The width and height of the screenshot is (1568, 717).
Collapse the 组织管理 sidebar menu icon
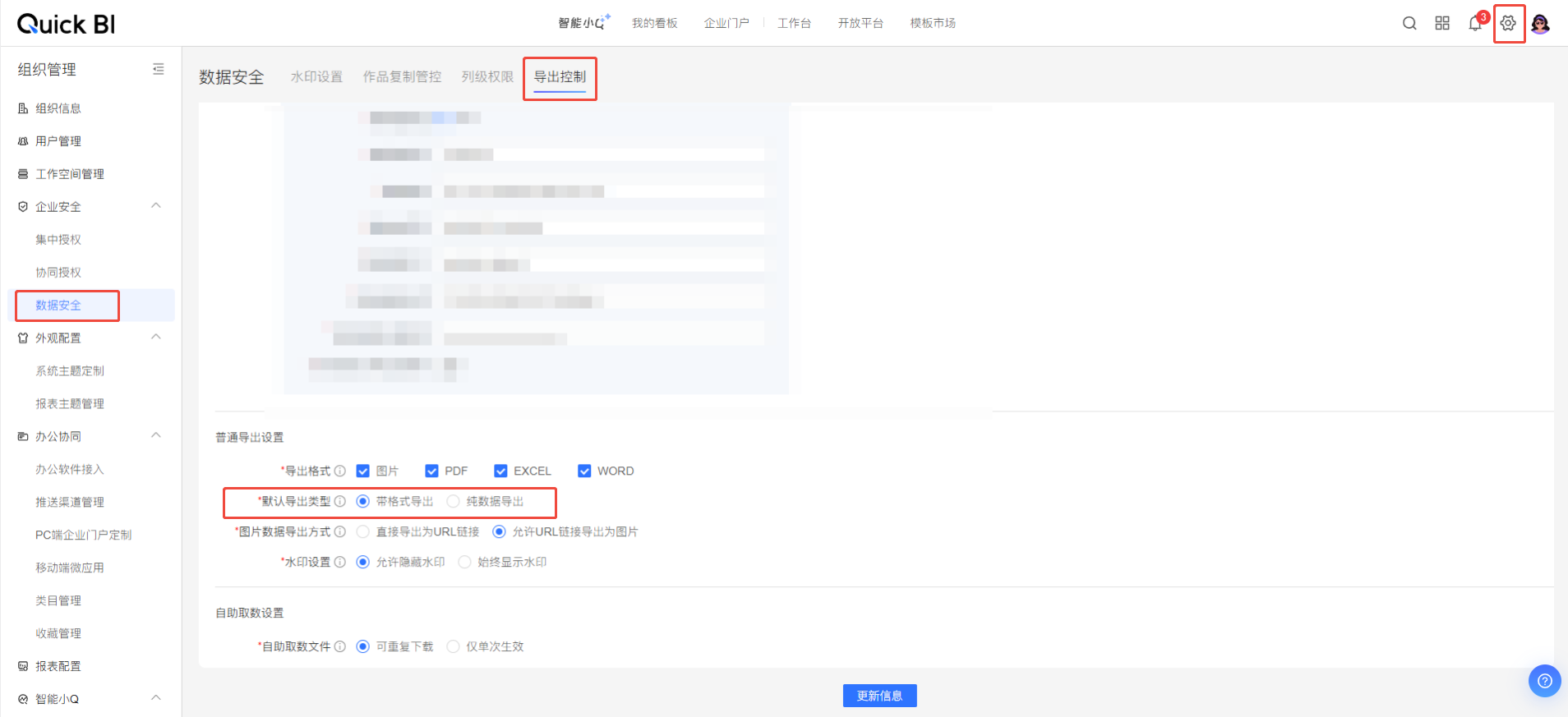[x=159, y=70]
